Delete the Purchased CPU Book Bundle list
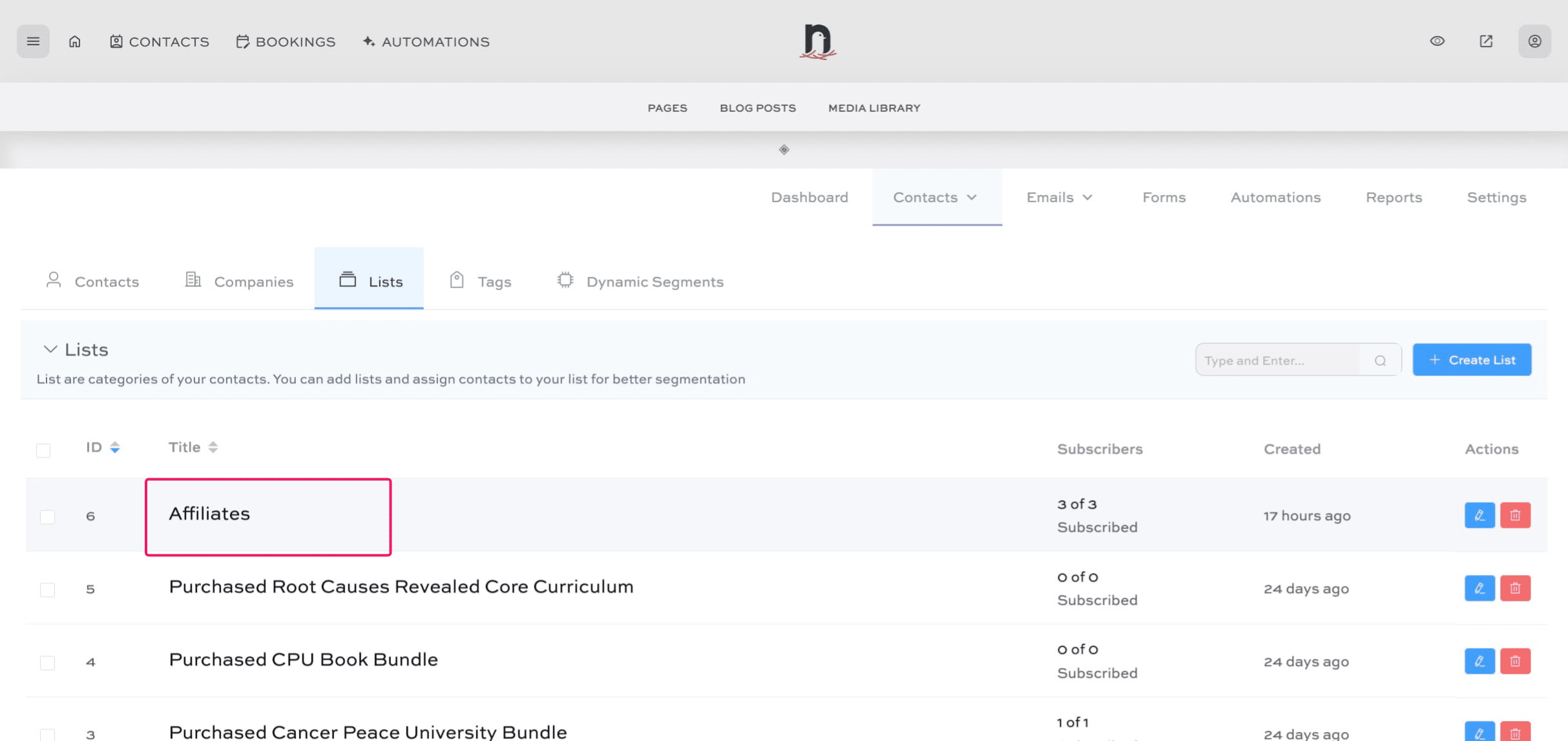This screenshot has height=741, width=1568. pos(1515,661)
